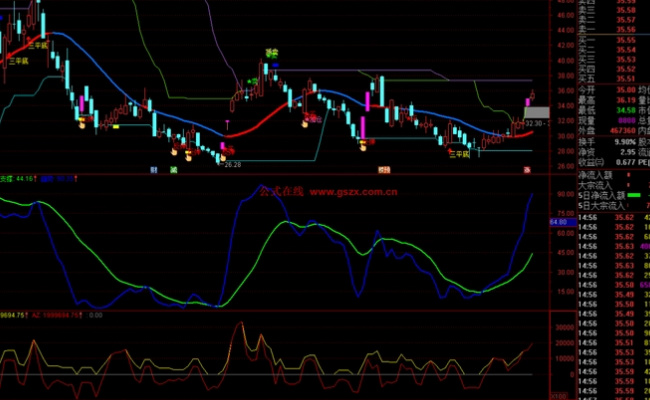Click the red '涨' marker at the chart's right end
650x400 pixels.
tap(527, 170)
